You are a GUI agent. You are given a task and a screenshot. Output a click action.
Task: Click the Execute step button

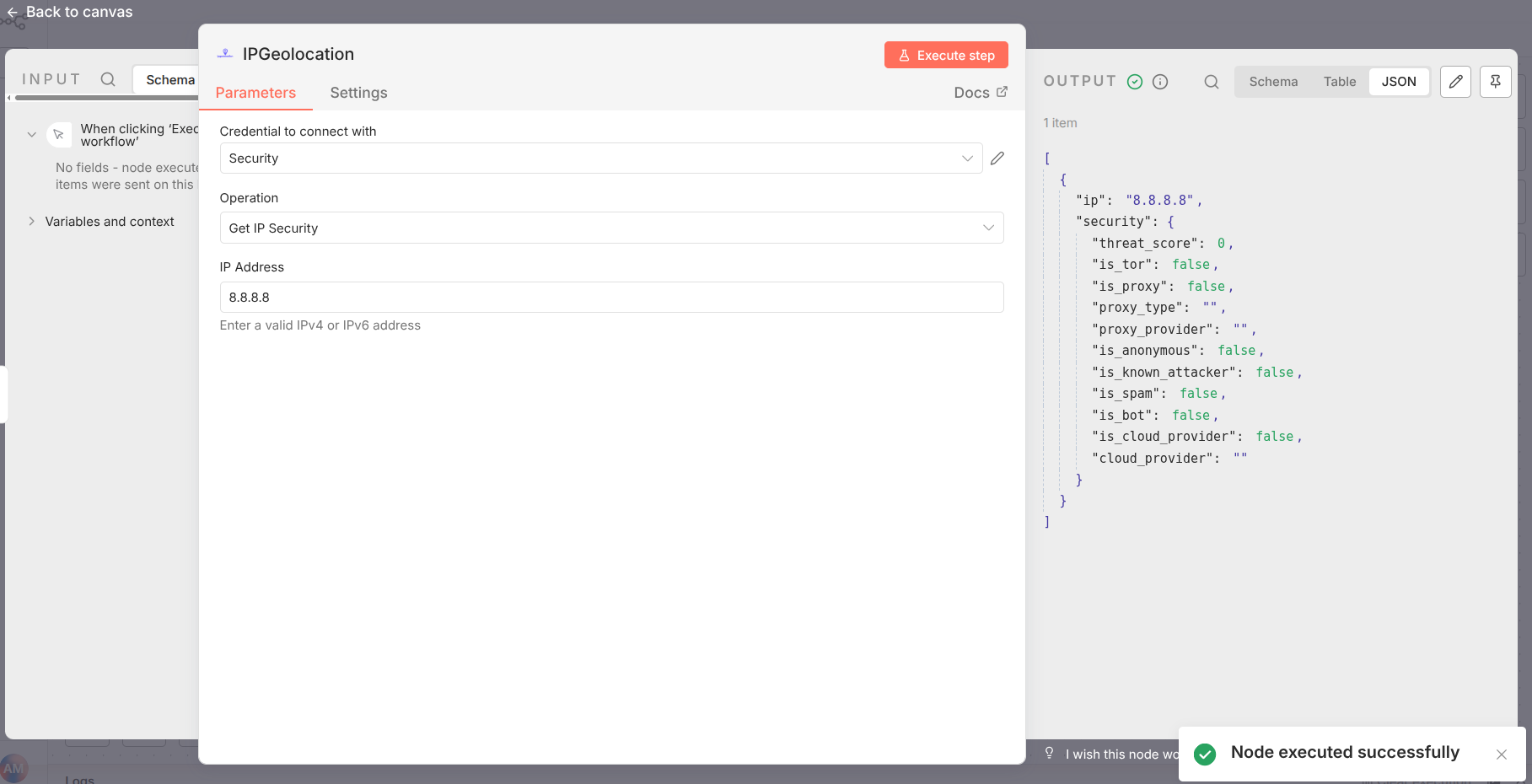pos(945,55)
